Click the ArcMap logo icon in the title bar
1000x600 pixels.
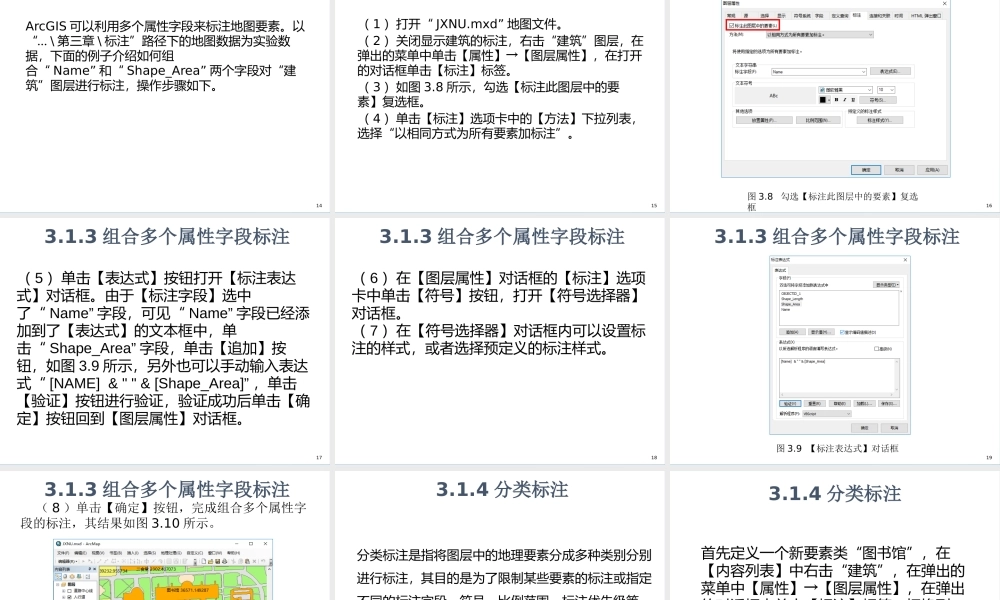(59, 544)
